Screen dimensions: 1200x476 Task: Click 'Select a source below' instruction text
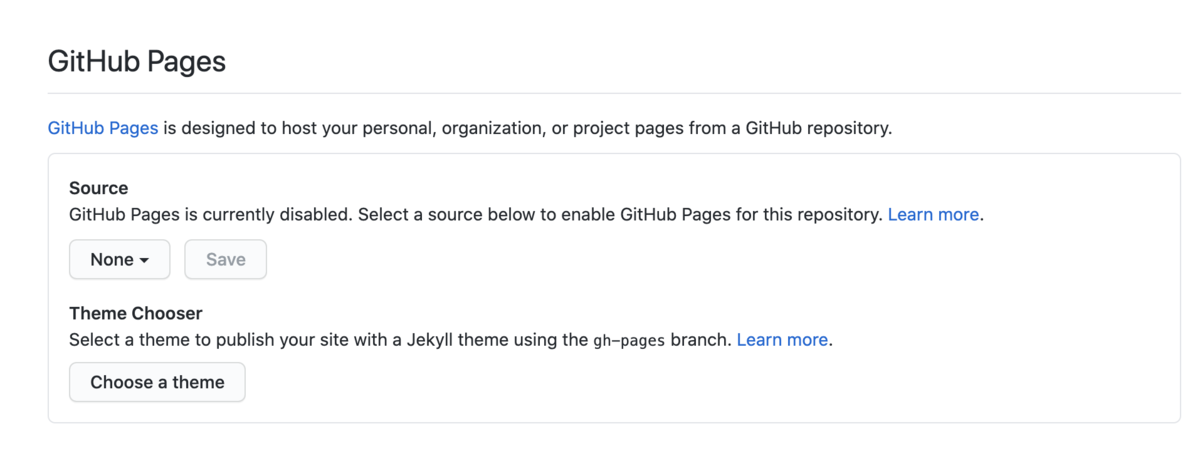[x=447, y=214]
